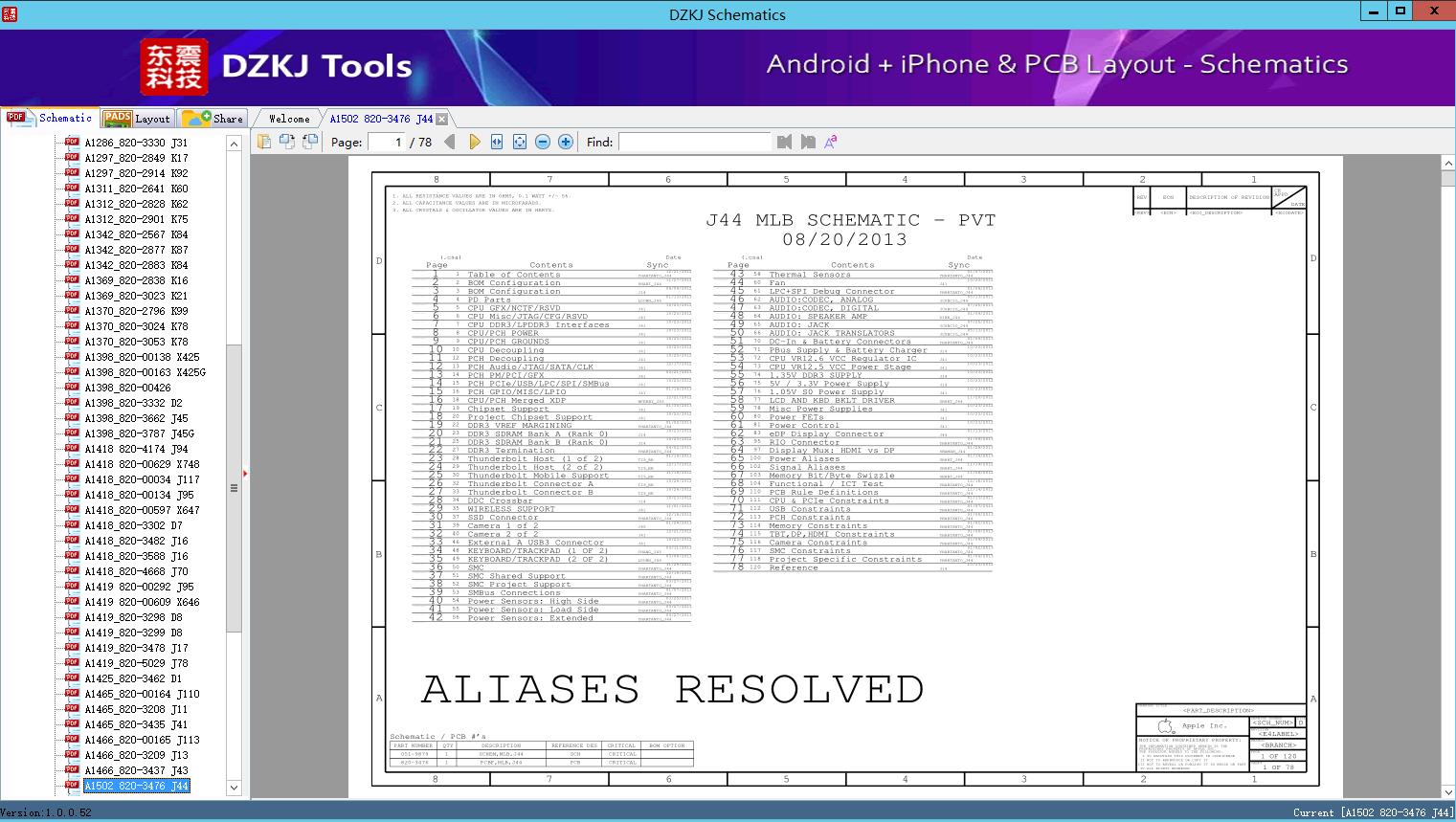
Task: Click the find previous match icon
Action: click(785, 142)
